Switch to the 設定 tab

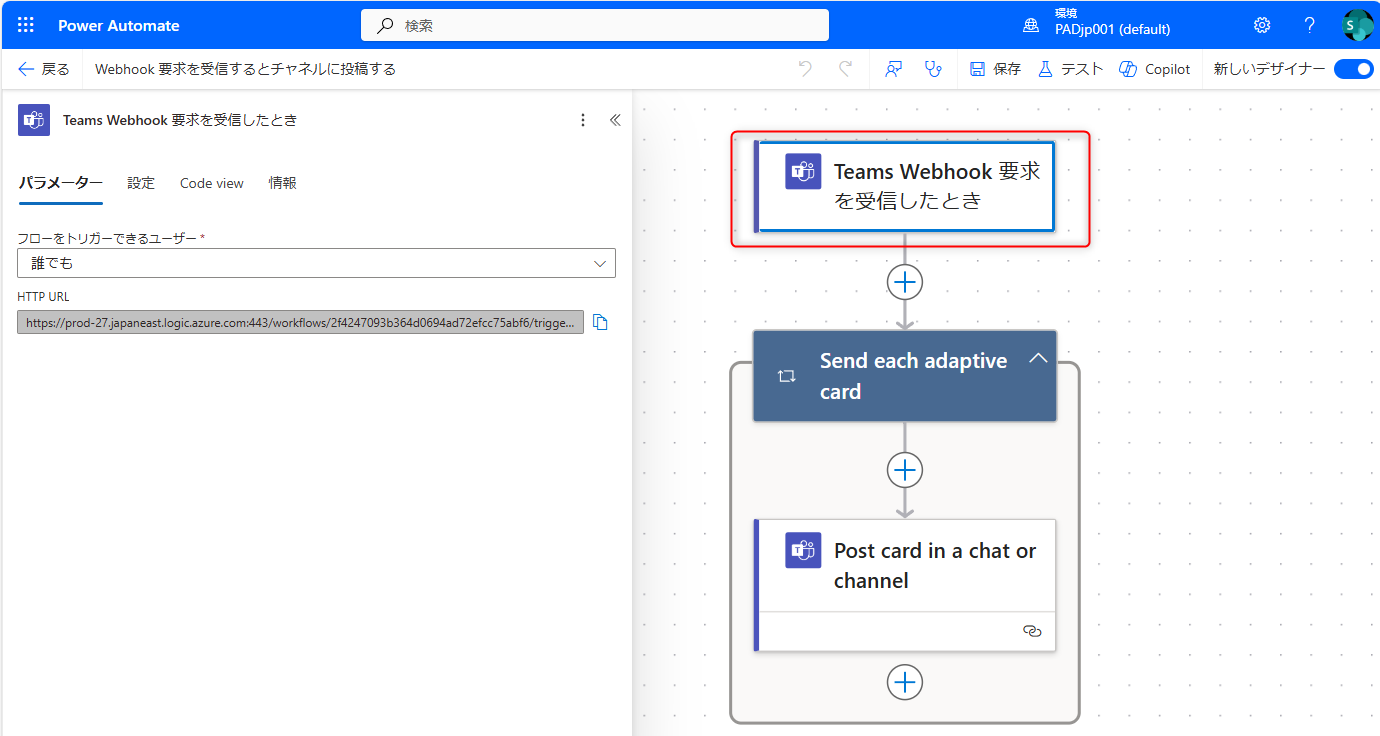coord(141,183)
